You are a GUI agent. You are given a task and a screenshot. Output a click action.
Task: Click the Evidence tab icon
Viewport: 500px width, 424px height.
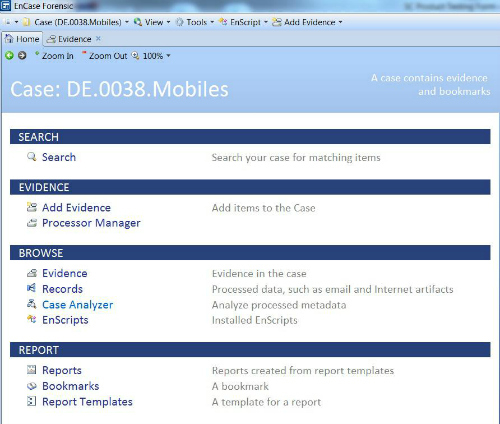[x=51, y=39]
